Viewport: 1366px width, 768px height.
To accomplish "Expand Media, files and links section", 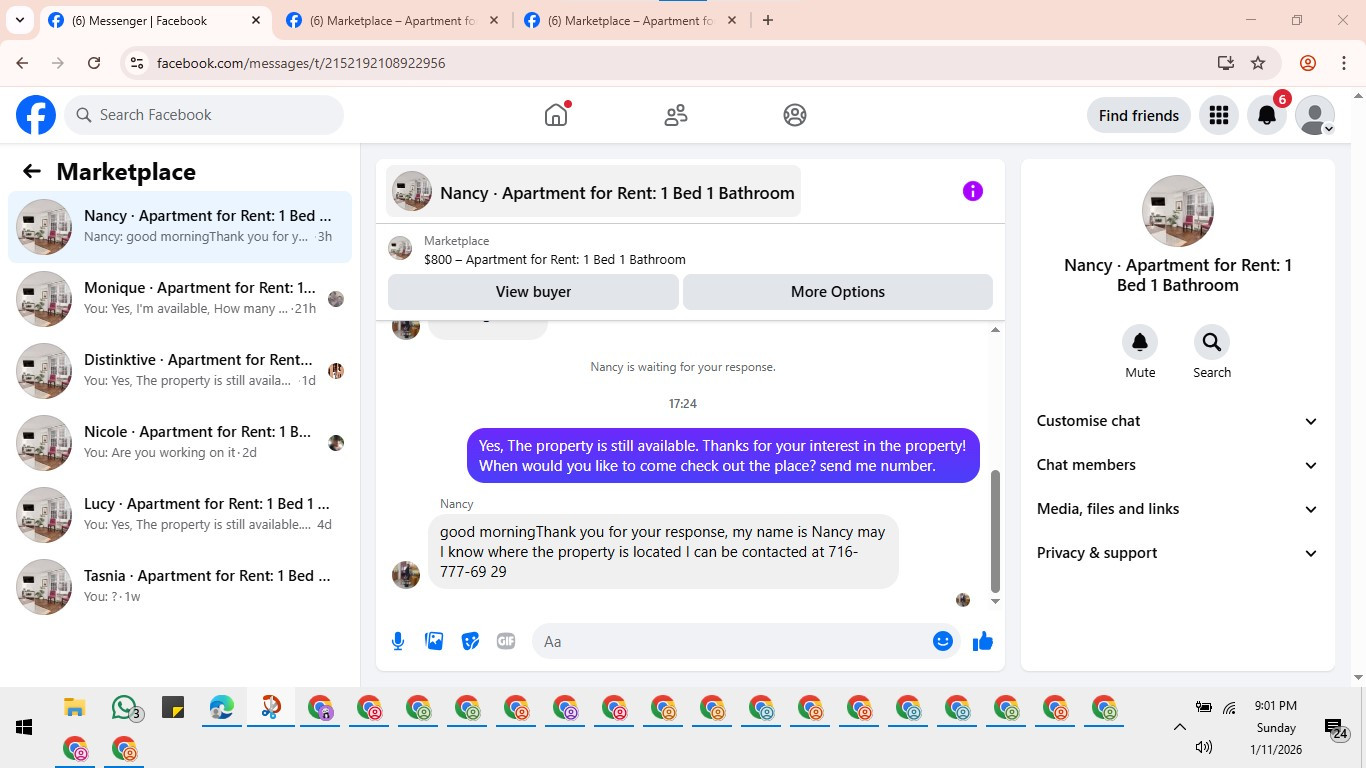I will click(1178, 509).
